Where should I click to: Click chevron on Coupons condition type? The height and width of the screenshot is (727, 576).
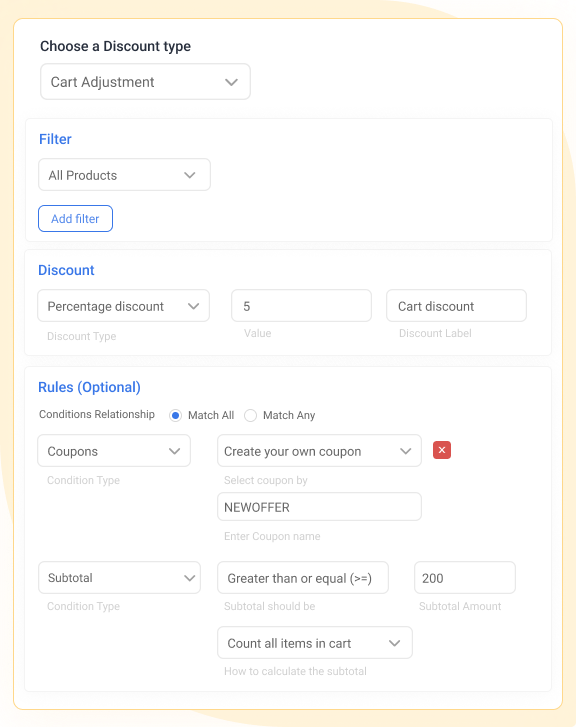pyautogui.click(x=174, y=451)
